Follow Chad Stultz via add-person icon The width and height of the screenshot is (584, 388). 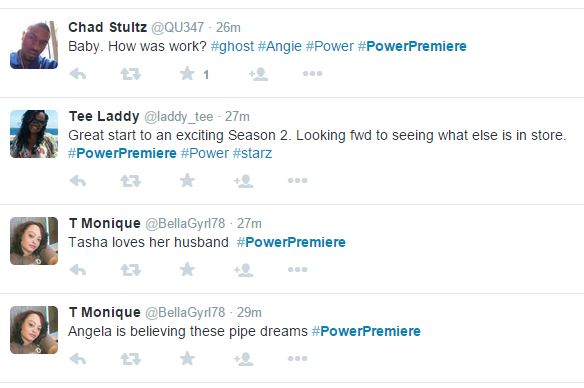click(x=258, y=74)
